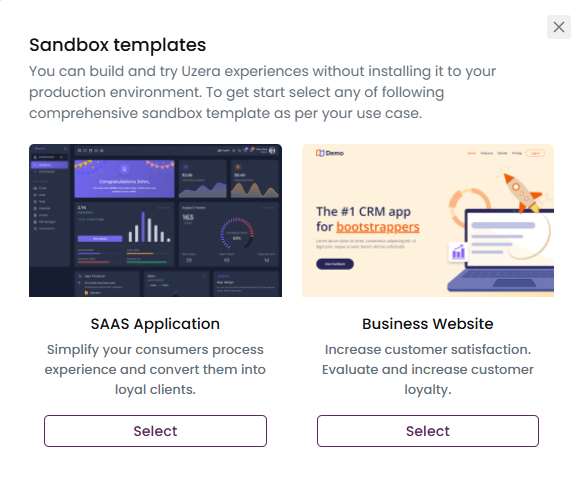Click the circular gauge in SAAS dashboard preview

click(237, 234)
